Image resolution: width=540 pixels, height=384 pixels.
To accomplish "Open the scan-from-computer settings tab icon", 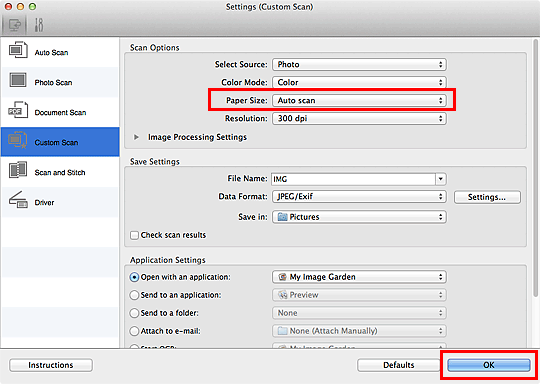I will point(14,25).
